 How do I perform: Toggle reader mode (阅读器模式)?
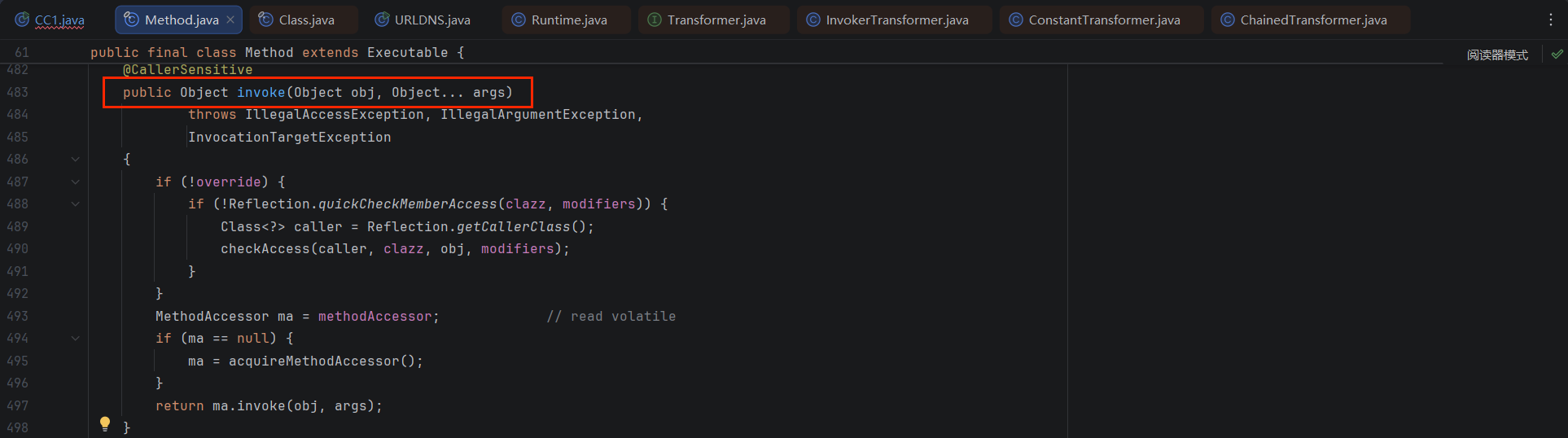pyautogui.click(x=1497, y=55)
